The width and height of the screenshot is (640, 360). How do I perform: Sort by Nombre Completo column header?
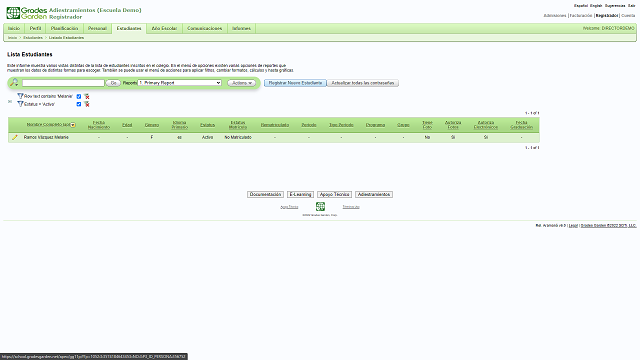tap(48, 124)
